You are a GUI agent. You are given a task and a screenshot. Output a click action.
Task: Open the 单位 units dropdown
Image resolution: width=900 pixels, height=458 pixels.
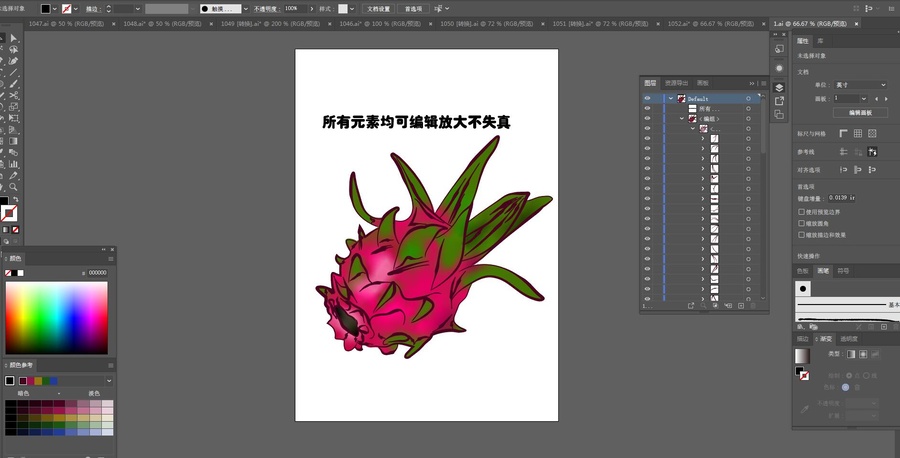(x=860, y=85)
